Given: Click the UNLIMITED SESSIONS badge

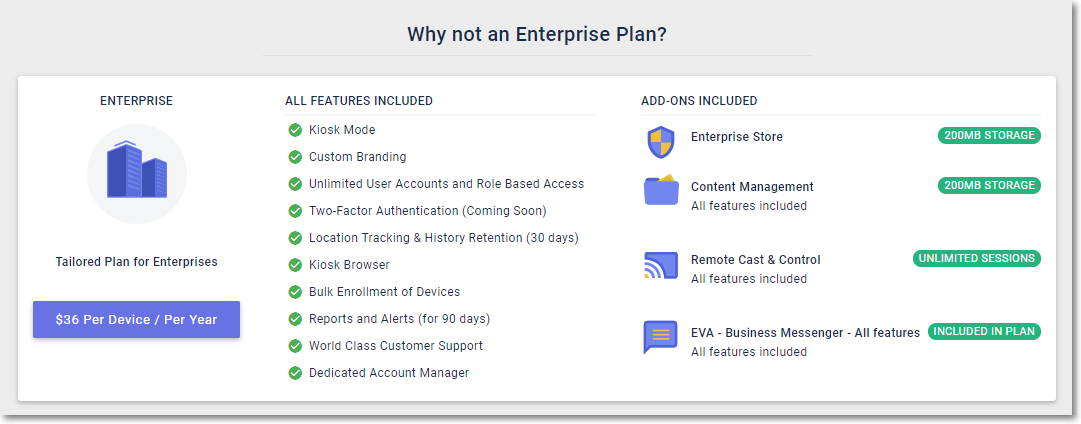Looking at the screenshot, I should coord(976,259).
